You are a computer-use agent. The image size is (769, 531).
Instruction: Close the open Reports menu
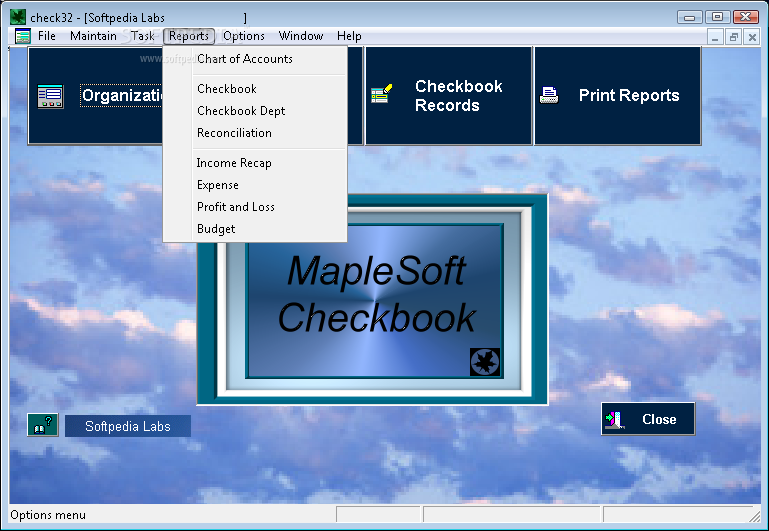(189, 36)
